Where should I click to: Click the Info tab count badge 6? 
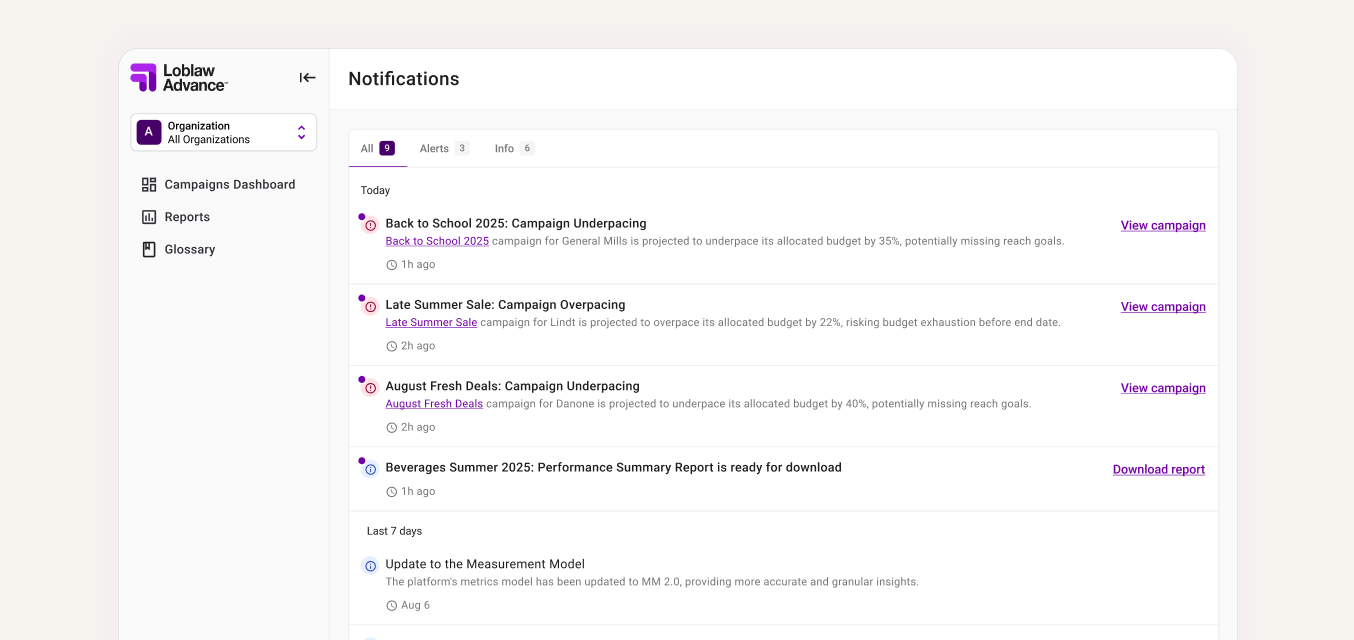click(x=527, y=148)
